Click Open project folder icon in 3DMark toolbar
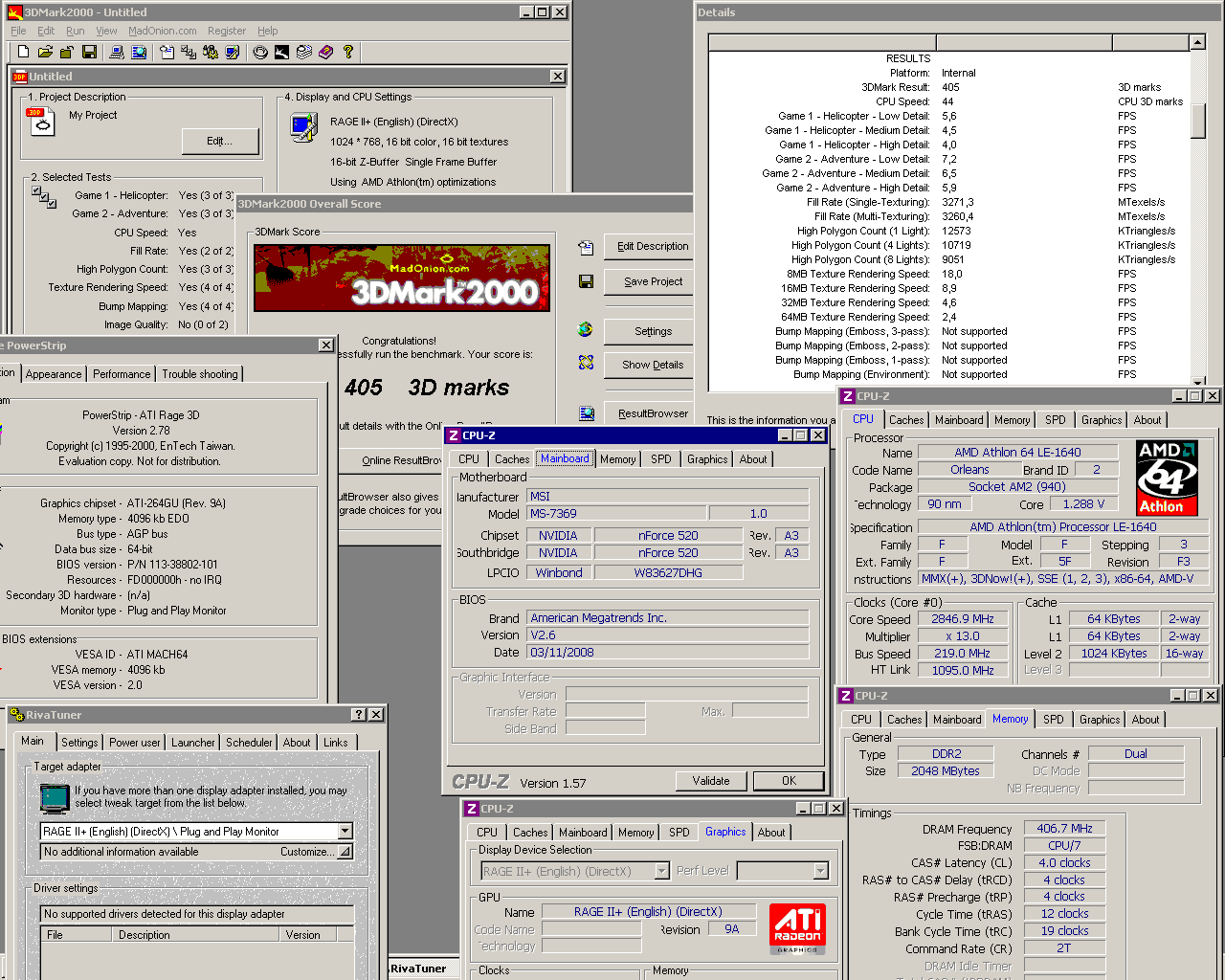Image resolution: width=1225 pixels, height=980 pixels. [44, 52]
